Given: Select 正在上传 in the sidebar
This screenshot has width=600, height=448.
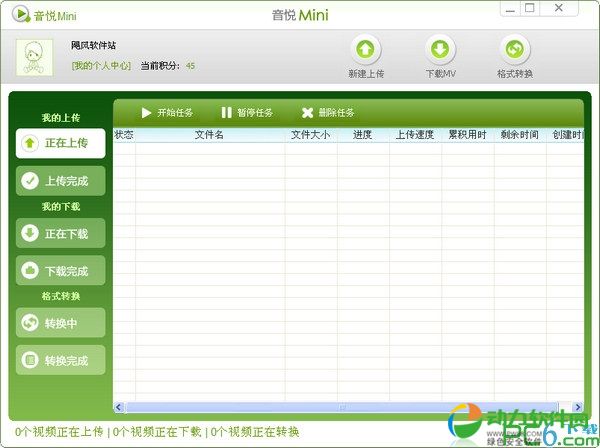Looking at the screenshot, I should (61, 143).
